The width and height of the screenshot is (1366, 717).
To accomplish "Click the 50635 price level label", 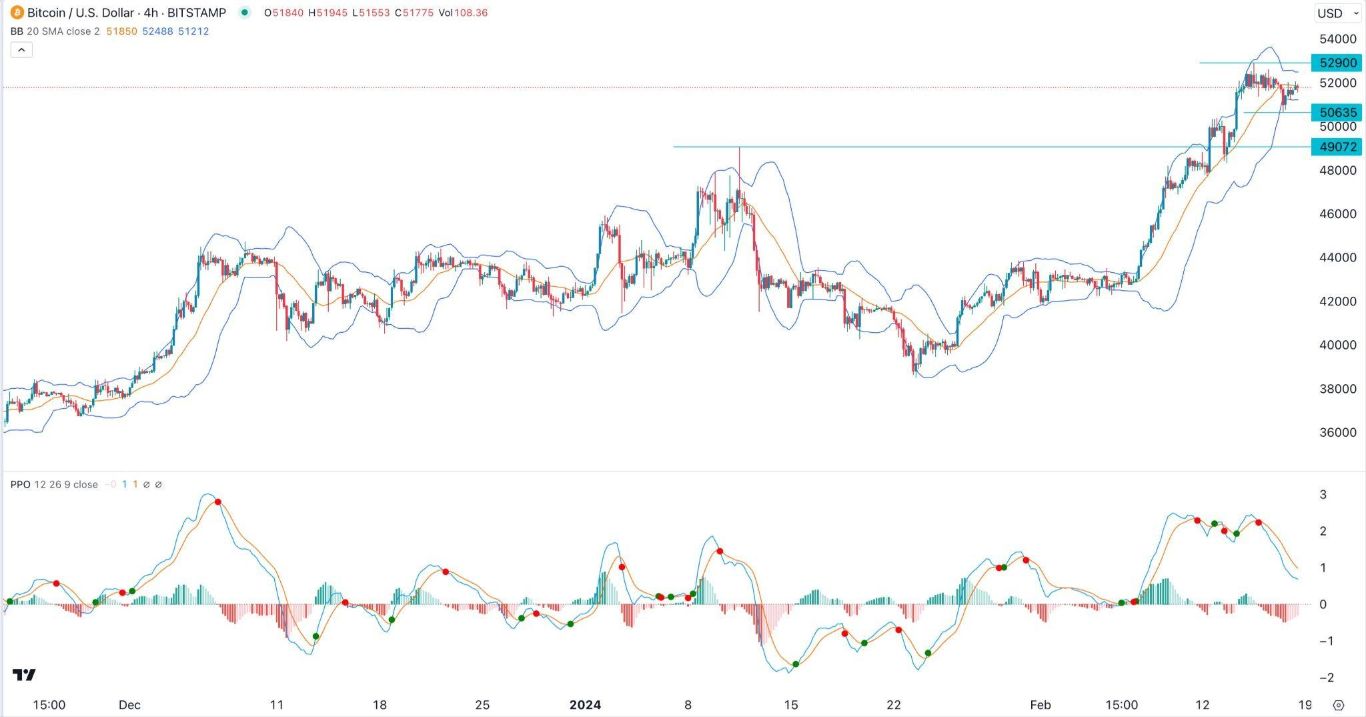I will [x=1338, y=112].
